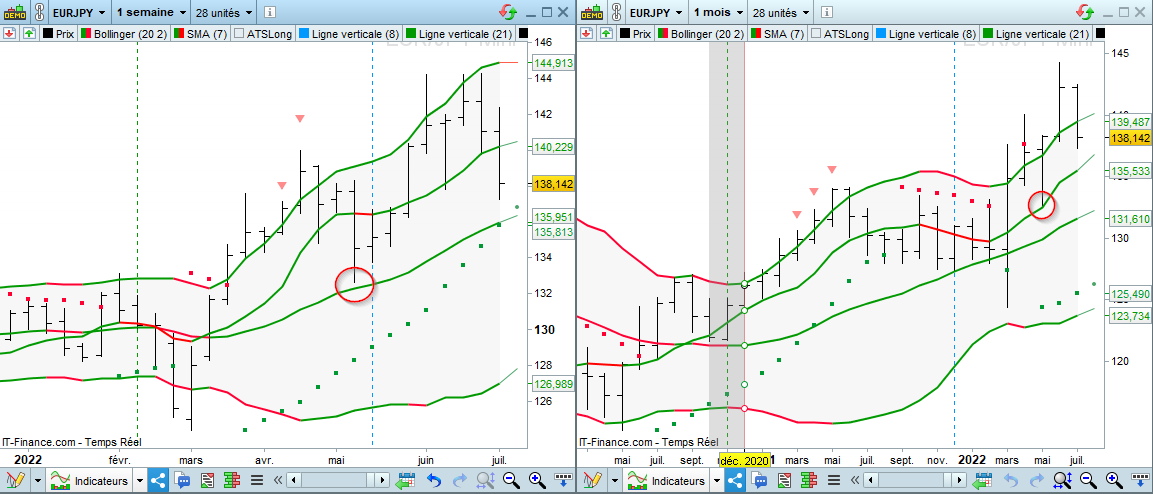
Task: Open the chat comment icon in monthly chart
Action: 760,481
